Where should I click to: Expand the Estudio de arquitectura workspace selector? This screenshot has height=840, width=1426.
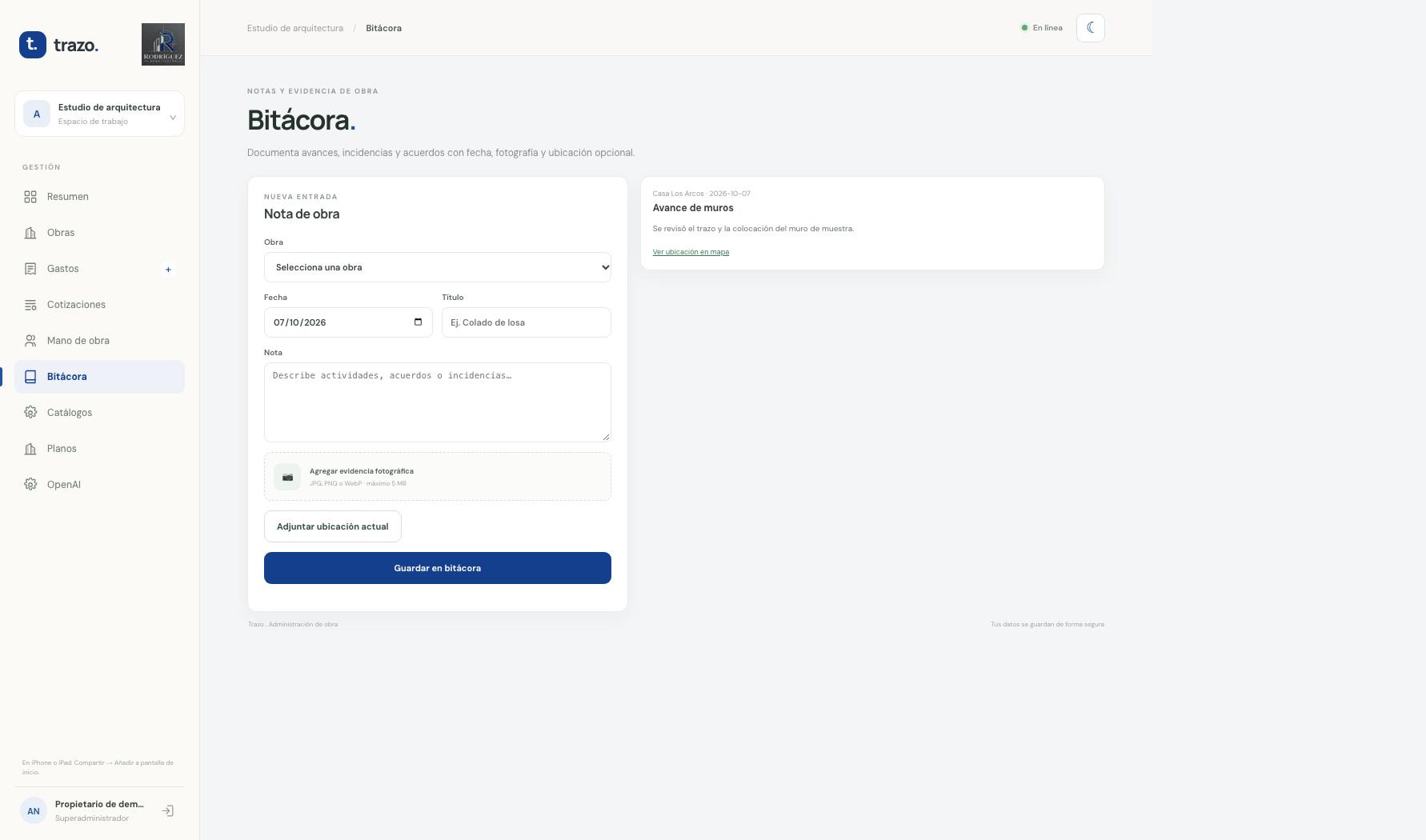(x=99, y=114)
